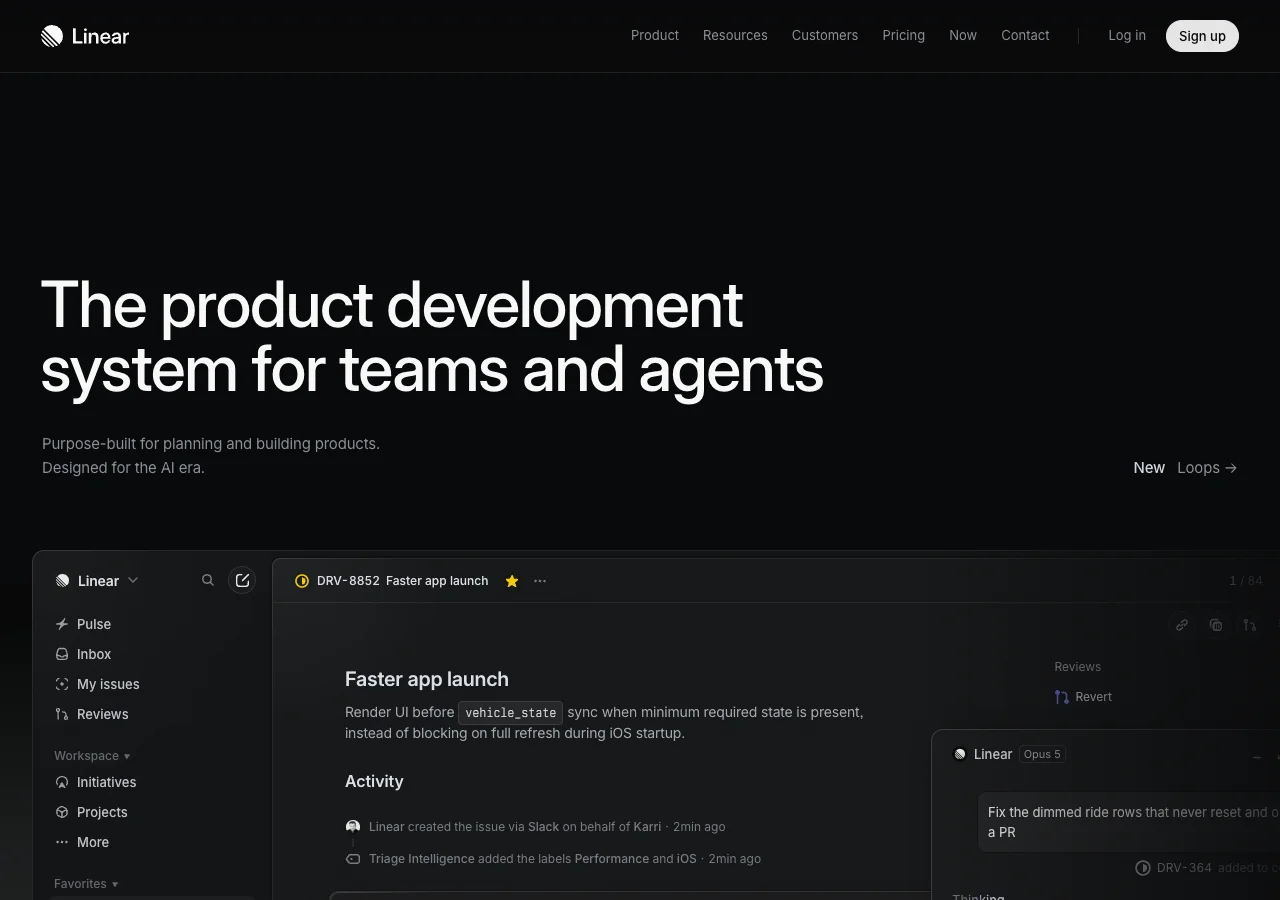Open the Pricing page from the navigation
Screen dimensions: 1280x900
coord(903,36)
